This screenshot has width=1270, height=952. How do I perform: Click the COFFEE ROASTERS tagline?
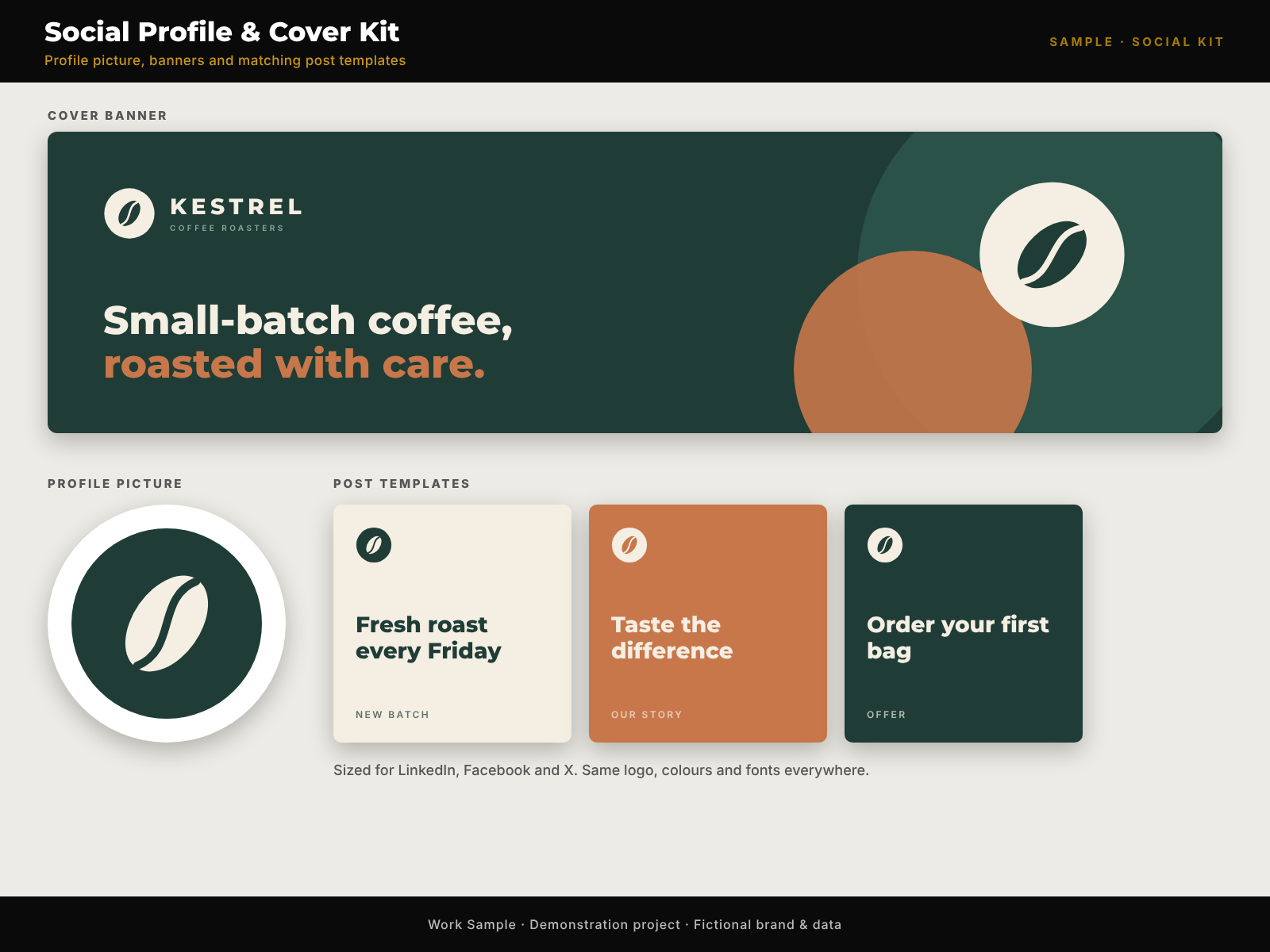tap(227, 228)
